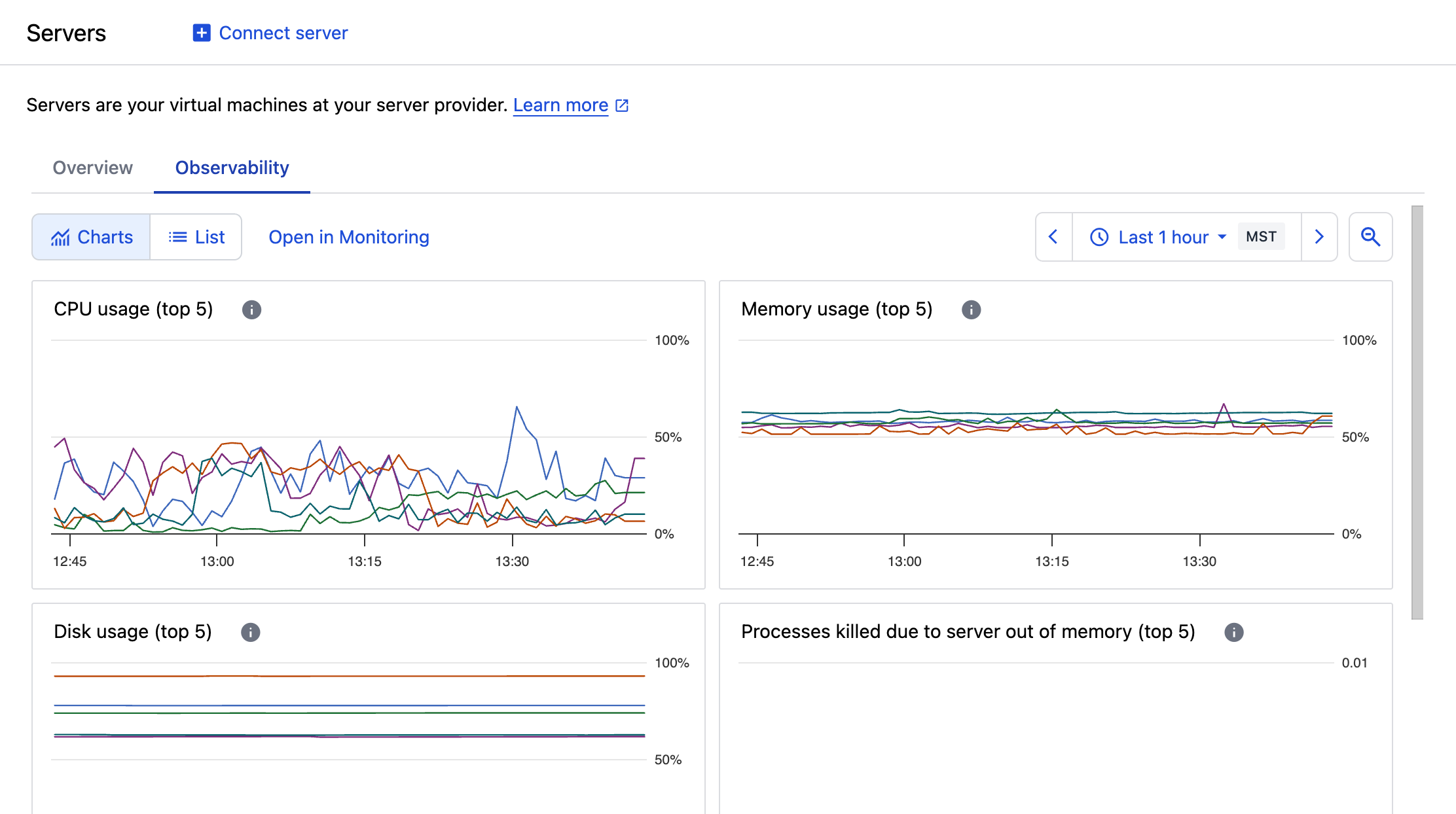Image resolution: width=1456 pixels, height=814 pixels.
Task: Go to next time range arrow
Action: tap(1319, 237)
